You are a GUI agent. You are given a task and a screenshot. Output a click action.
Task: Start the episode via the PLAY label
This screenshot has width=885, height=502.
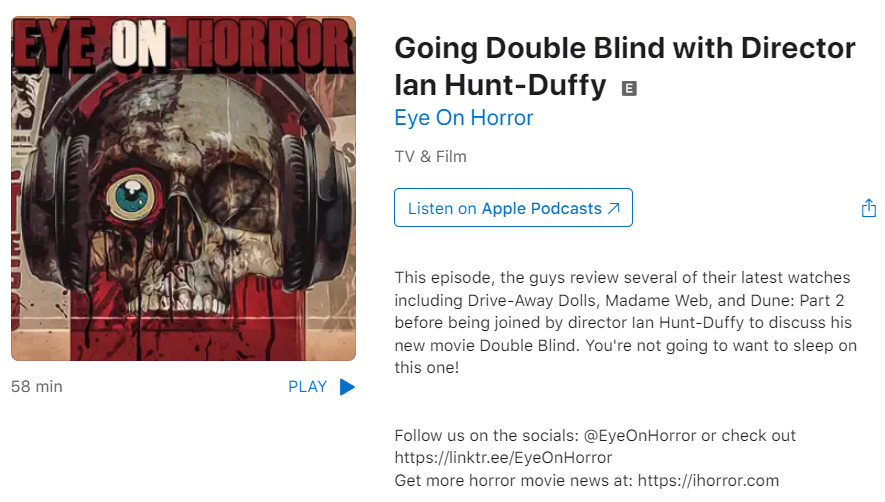[x=308, y=387]
